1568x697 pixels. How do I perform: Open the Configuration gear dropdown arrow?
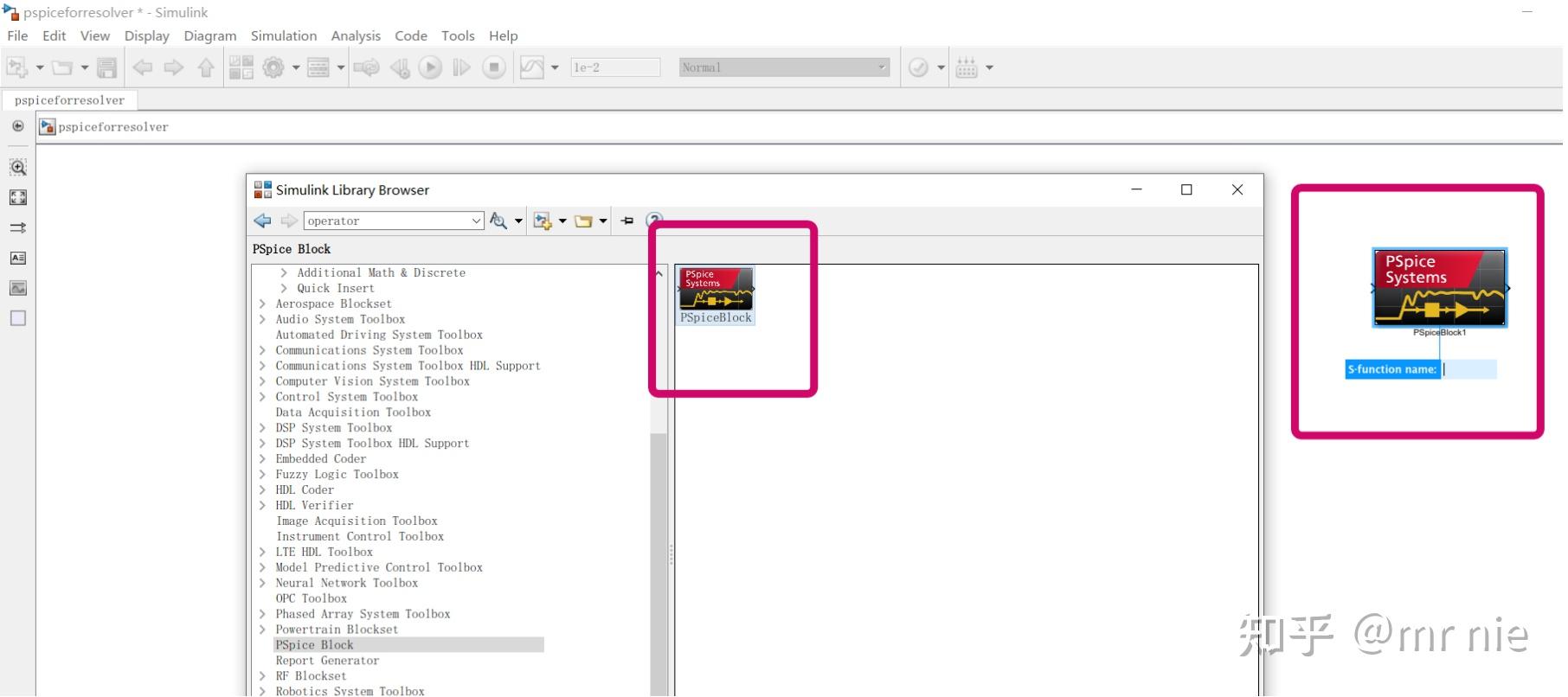296,67
